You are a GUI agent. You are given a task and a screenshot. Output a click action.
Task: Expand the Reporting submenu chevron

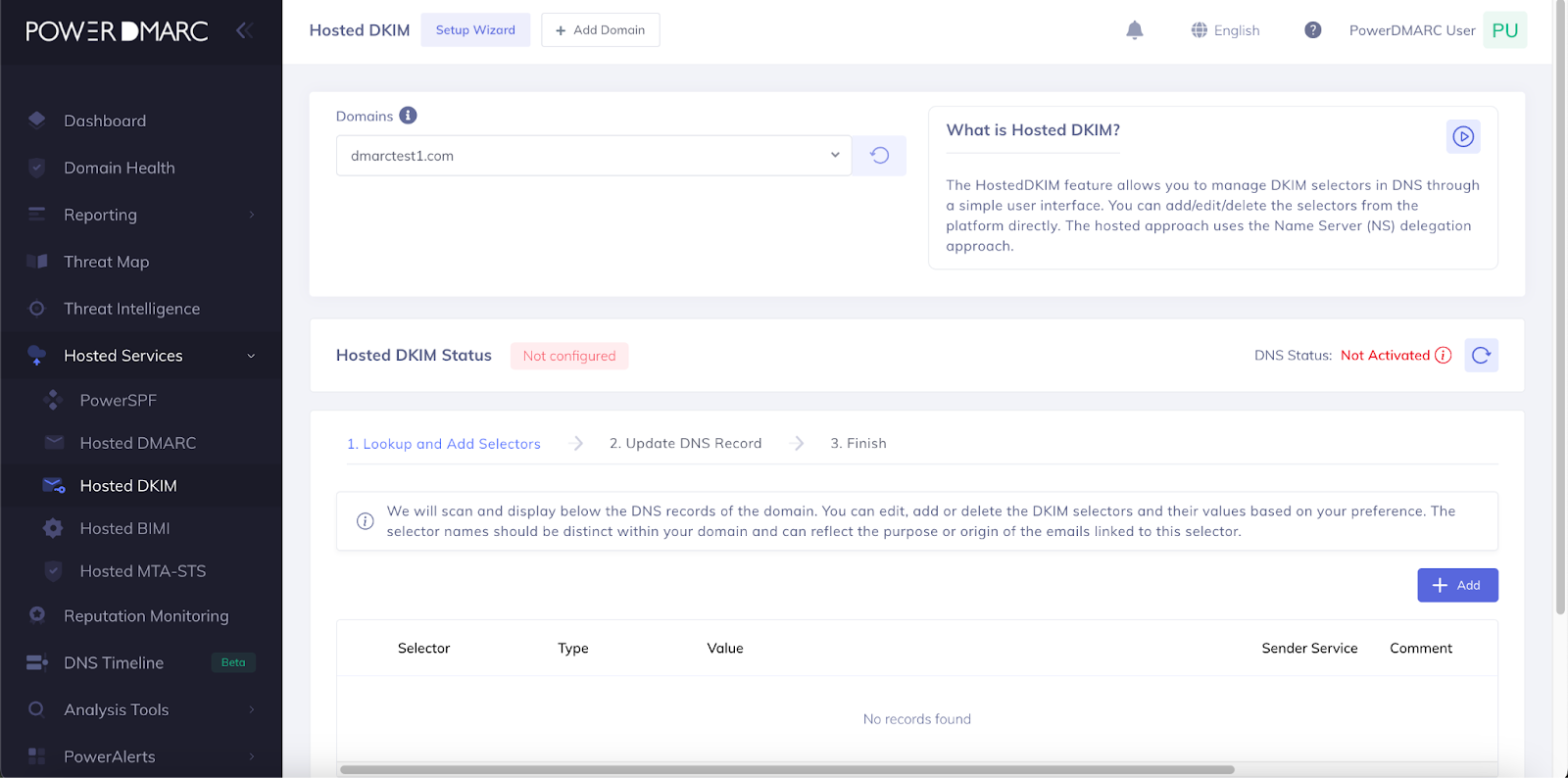[x=252, y=215]
